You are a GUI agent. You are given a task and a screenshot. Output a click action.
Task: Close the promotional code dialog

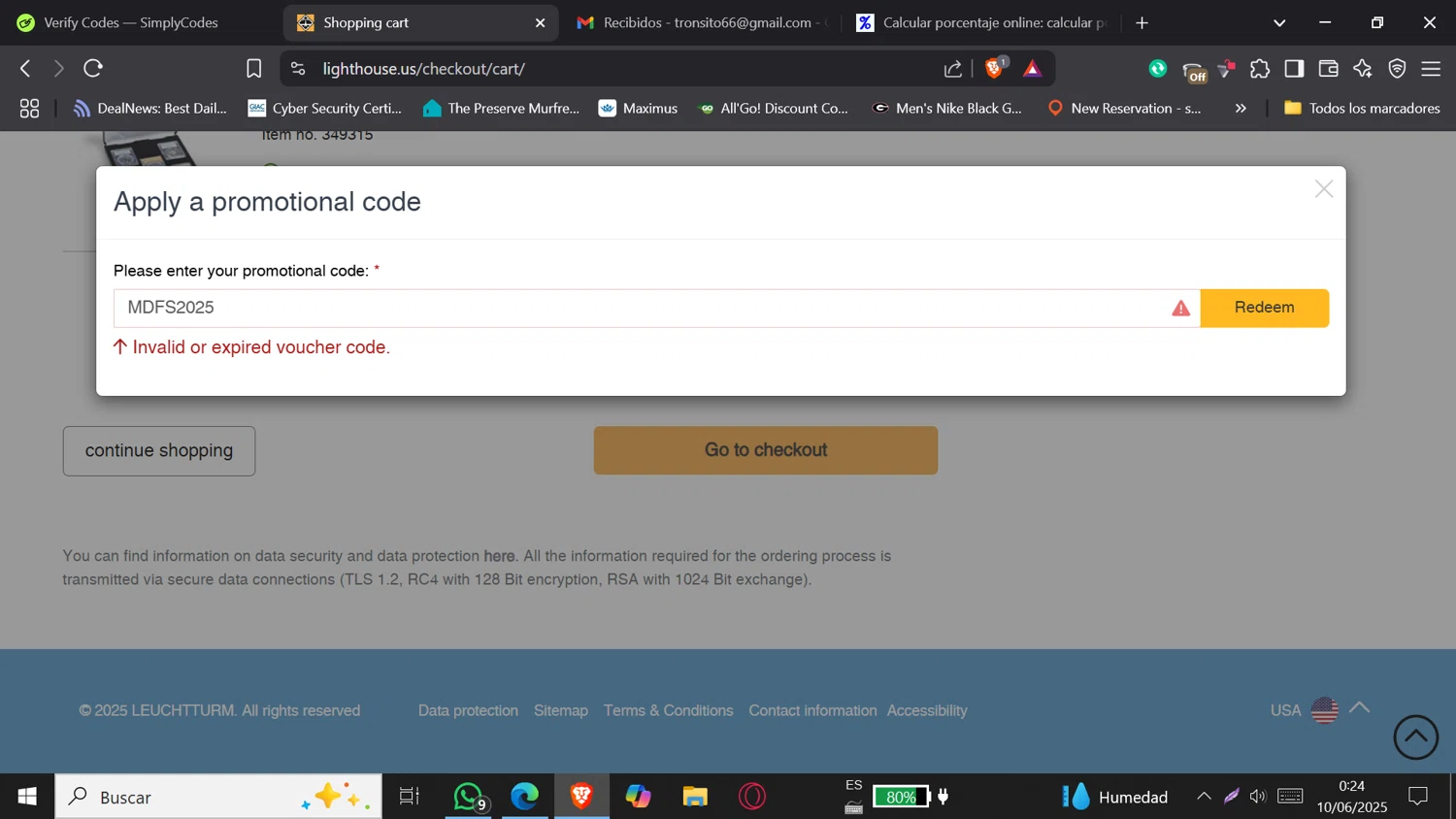click(x=1323, y=189)
